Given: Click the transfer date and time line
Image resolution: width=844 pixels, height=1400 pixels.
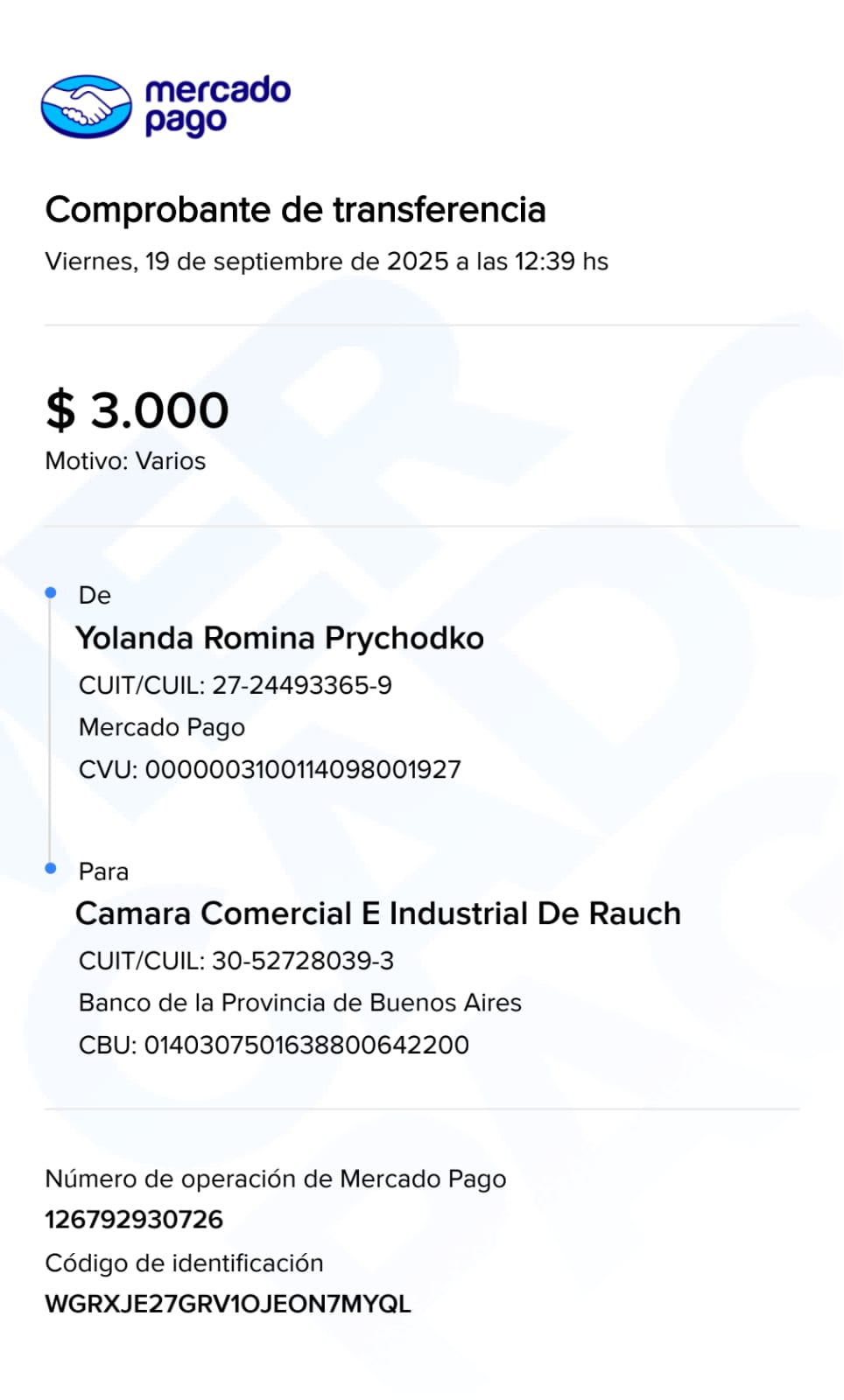Looking at the screenshot, I should (x=326, y=262).
